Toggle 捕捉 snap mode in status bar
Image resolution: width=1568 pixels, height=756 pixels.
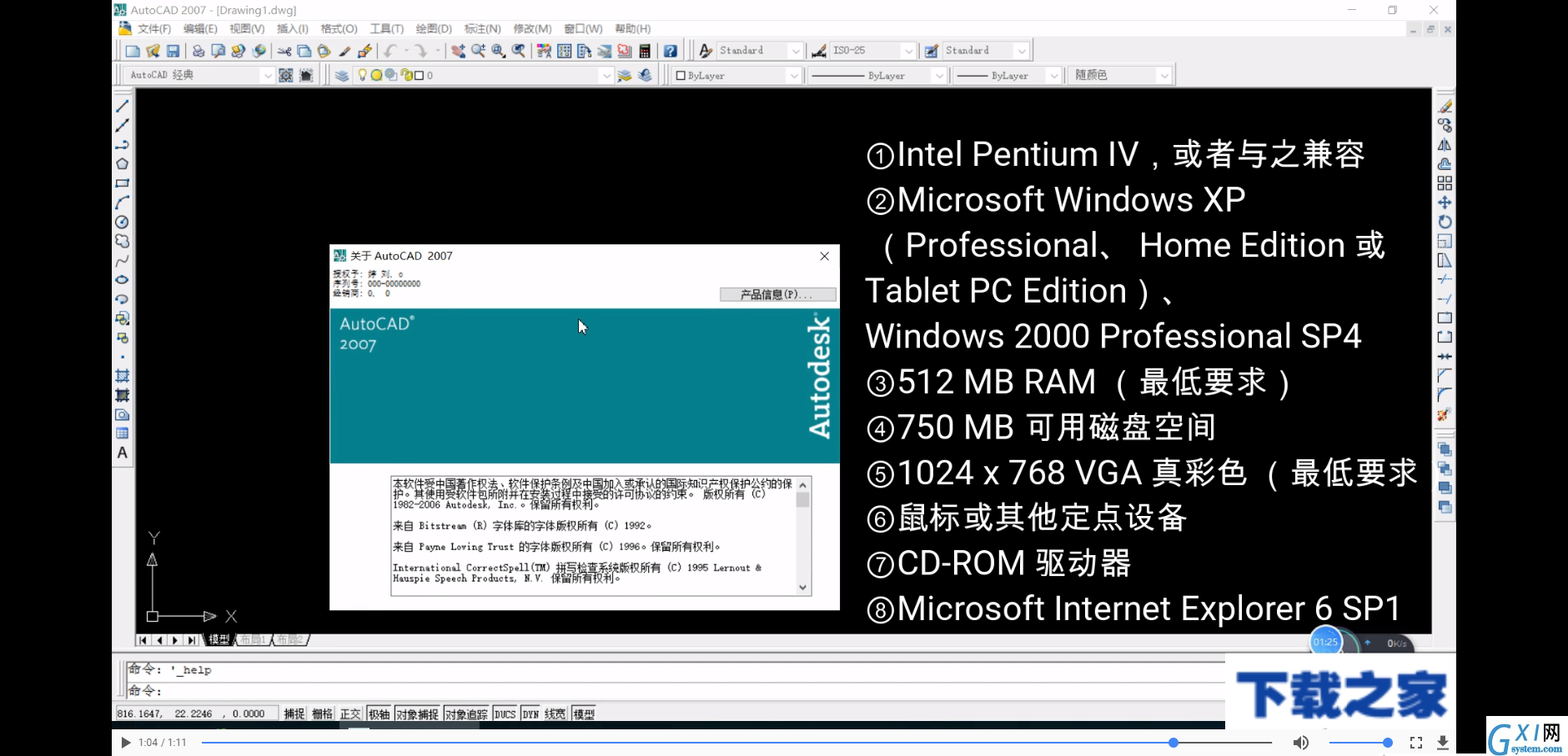coord(294,714)
